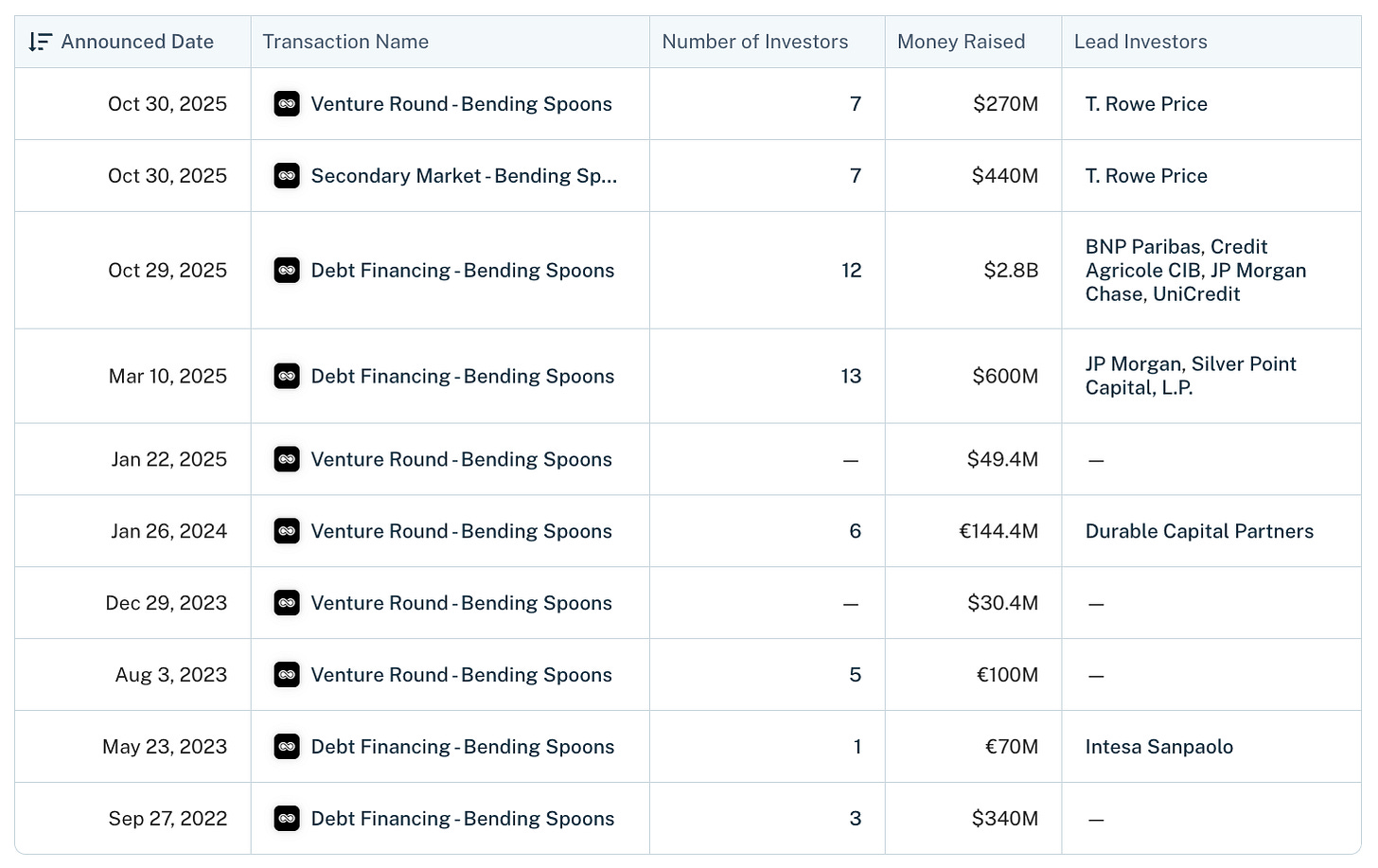The height and width of the screenshot is (868, 1378).
Task: Click the Transaction Name column header
Action: click(345, 42)
